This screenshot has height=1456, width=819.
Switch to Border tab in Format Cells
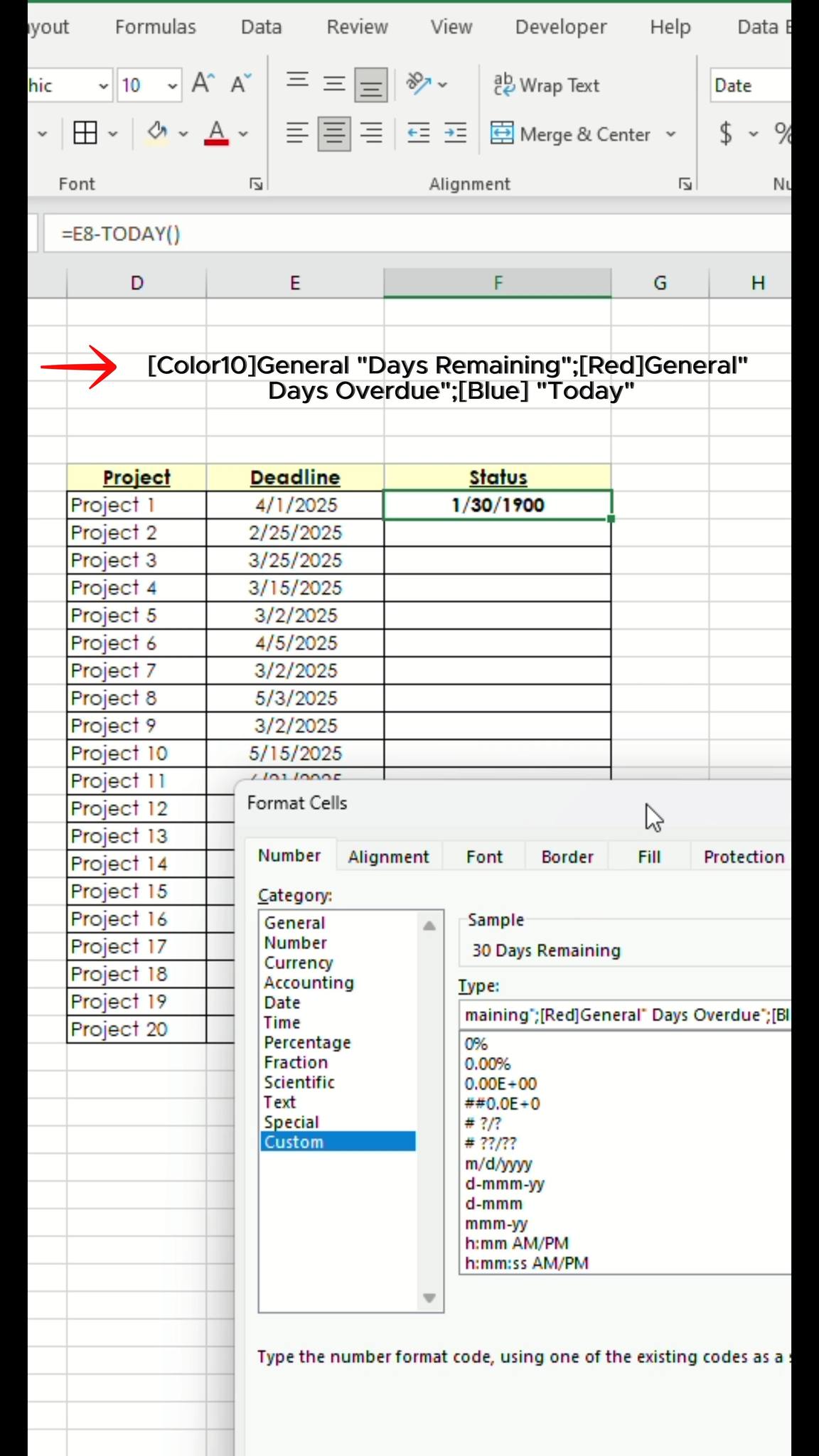pyautogui.click(x=567, y=857)
